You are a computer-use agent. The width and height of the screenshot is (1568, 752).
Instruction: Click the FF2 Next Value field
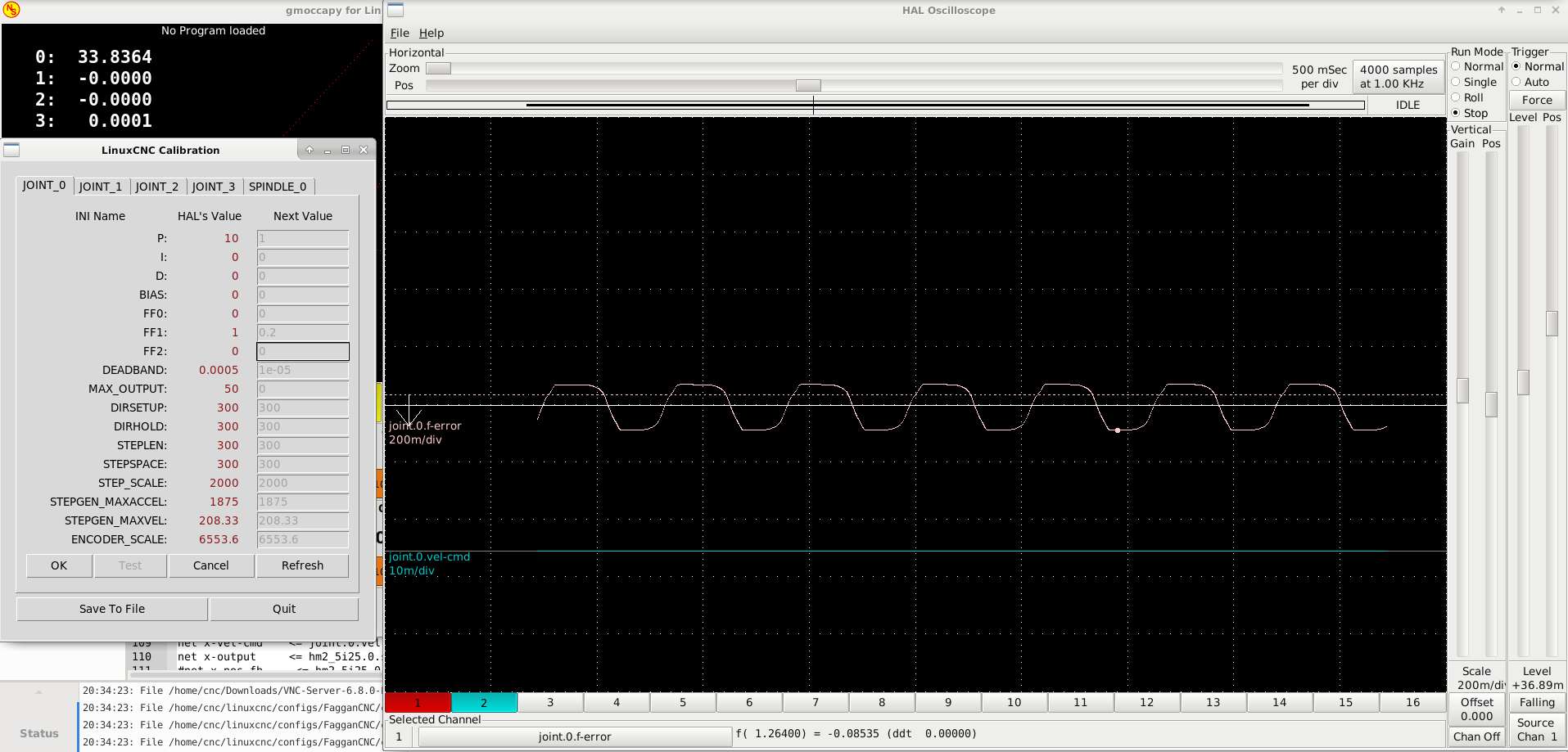pos(303,351)
